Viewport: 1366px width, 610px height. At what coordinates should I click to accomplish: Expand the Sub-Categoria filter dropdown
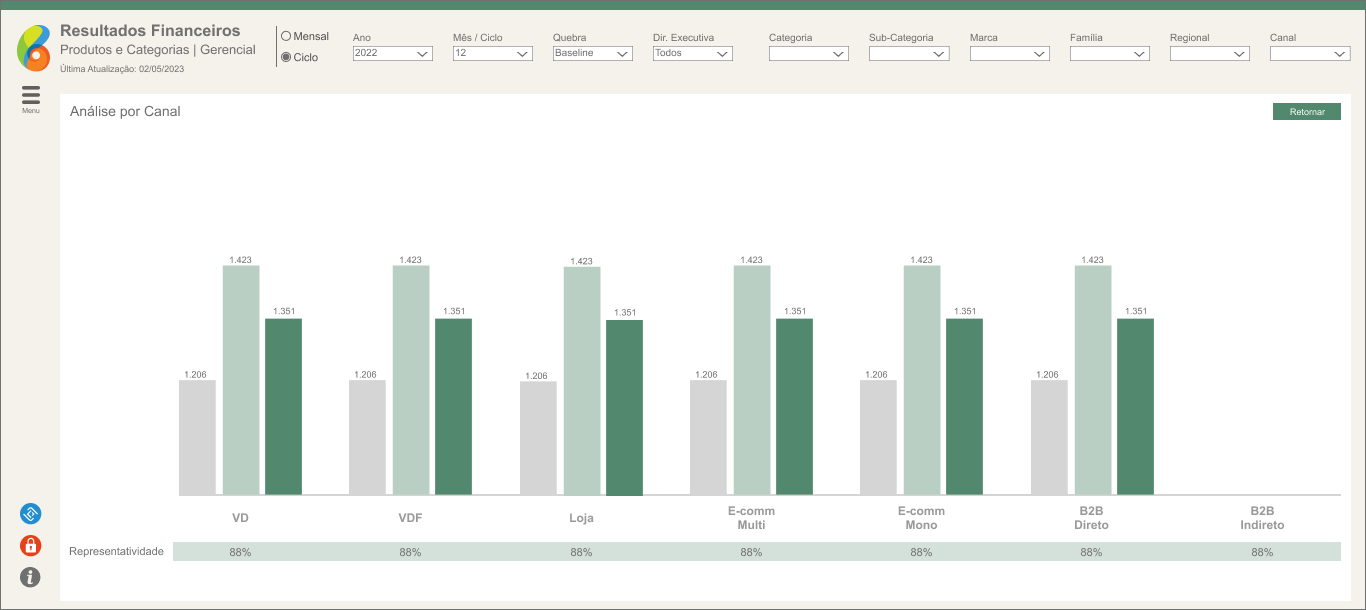click(908, 54)
